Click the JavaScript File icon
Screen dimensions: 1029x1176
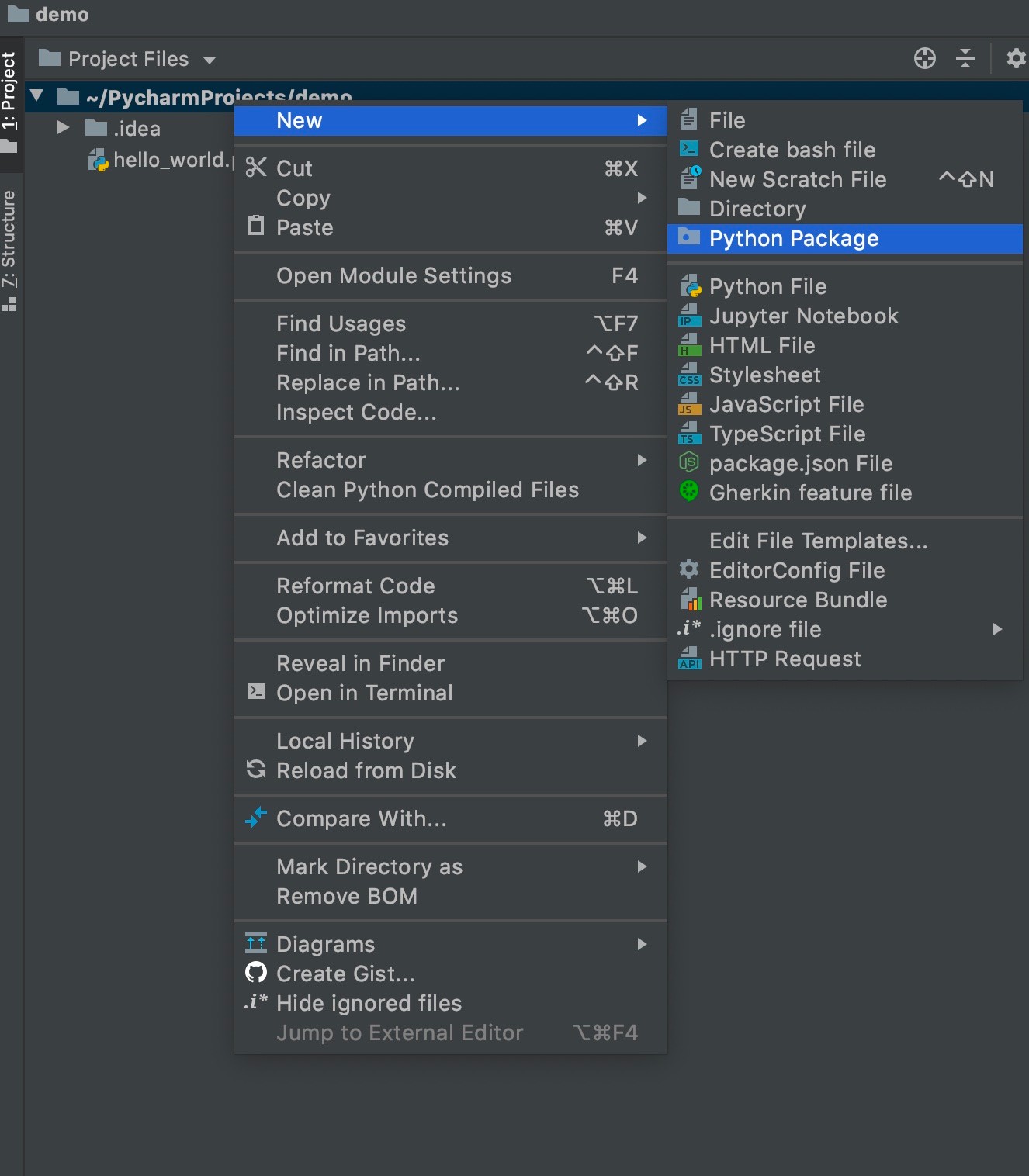click(689, 403)
